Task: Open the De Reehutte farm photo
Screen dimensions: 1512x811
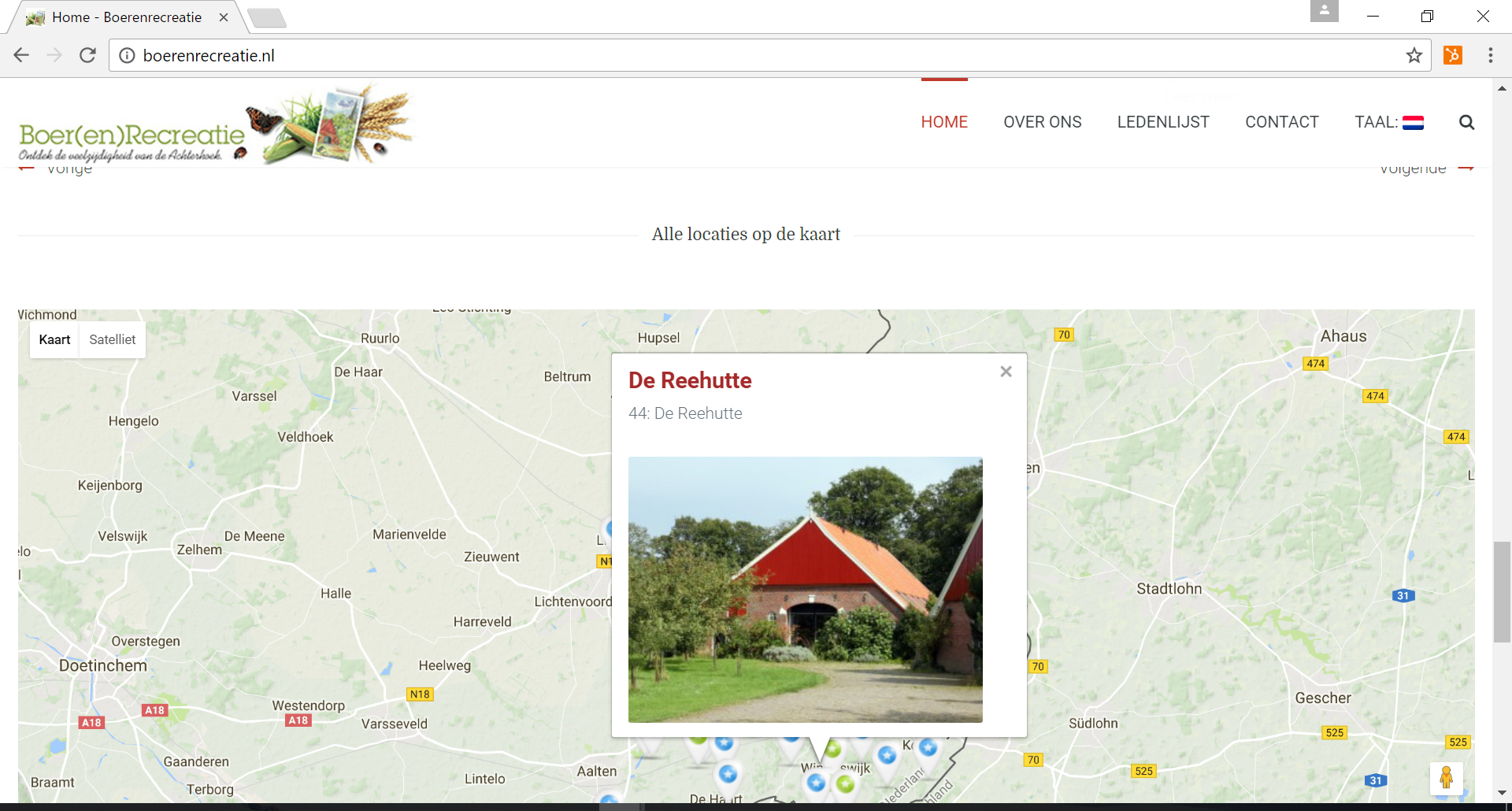Action: [x=805, y=589]
